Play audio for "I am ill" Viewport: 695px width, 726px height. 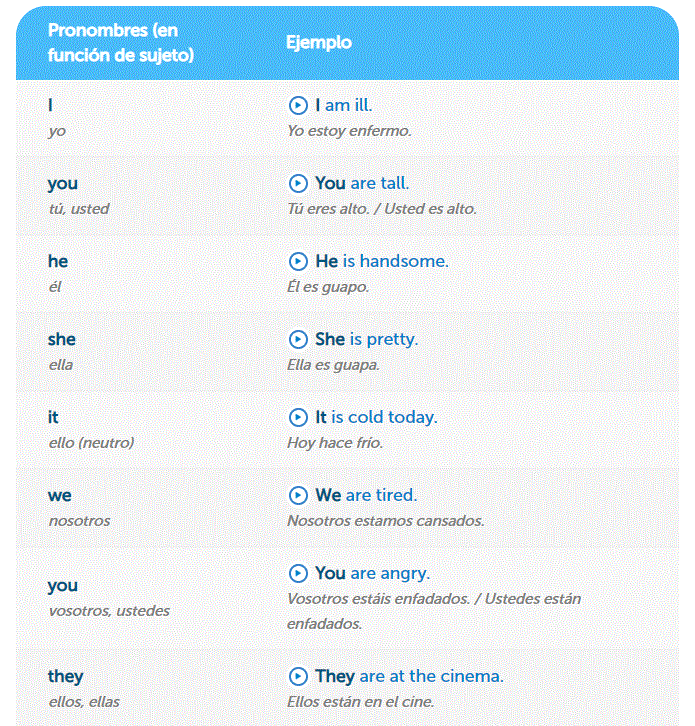point(297,105)
